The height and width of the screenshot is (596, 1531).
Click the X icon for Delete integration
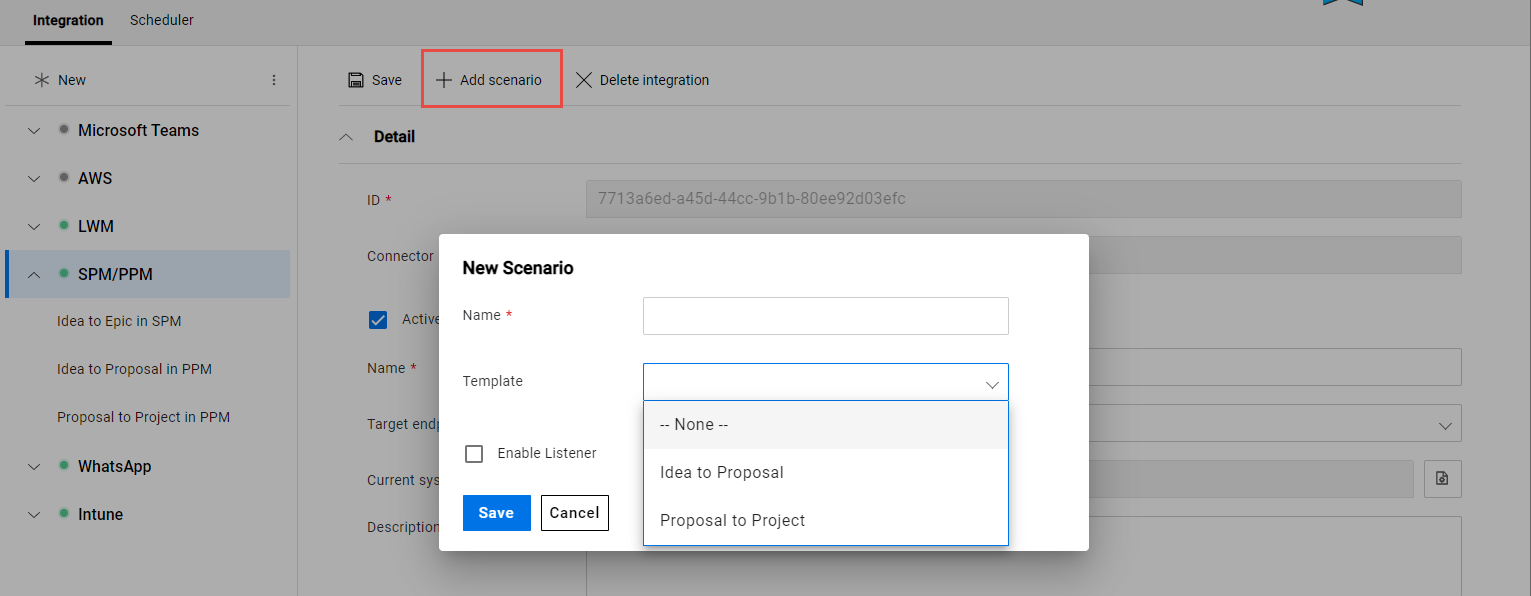click(x=585, y=80)
